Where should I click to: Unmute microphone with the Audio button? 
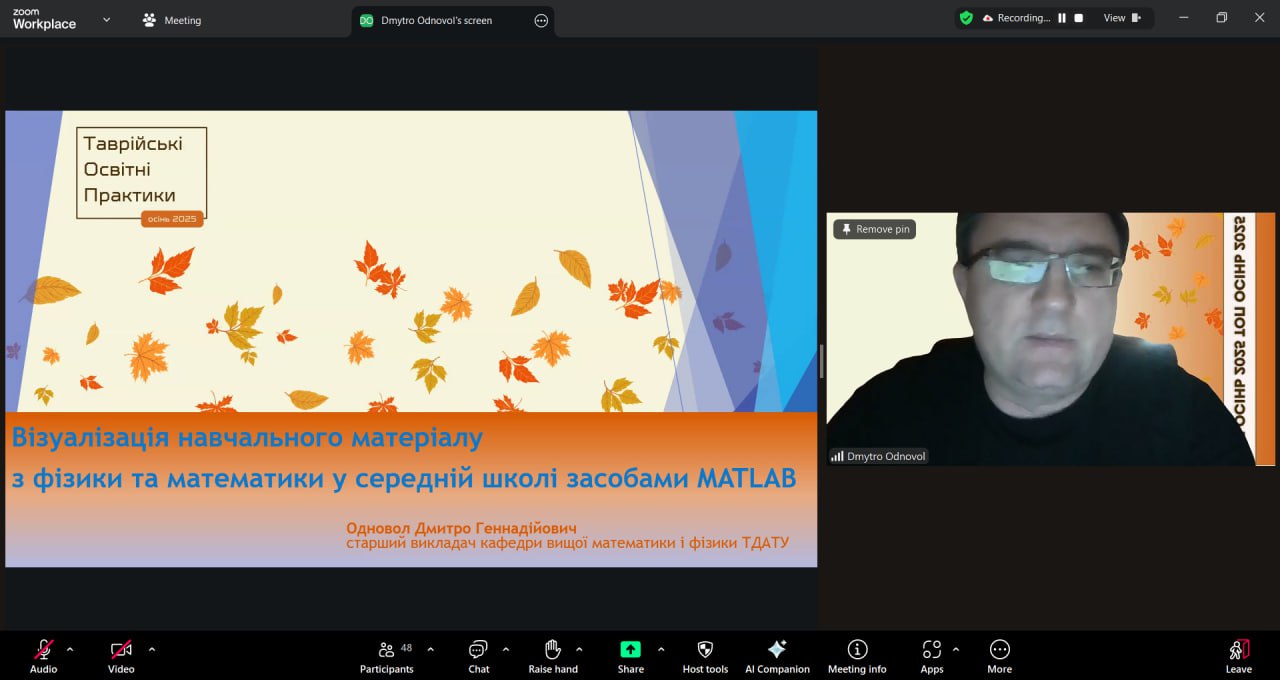[44, 656]
